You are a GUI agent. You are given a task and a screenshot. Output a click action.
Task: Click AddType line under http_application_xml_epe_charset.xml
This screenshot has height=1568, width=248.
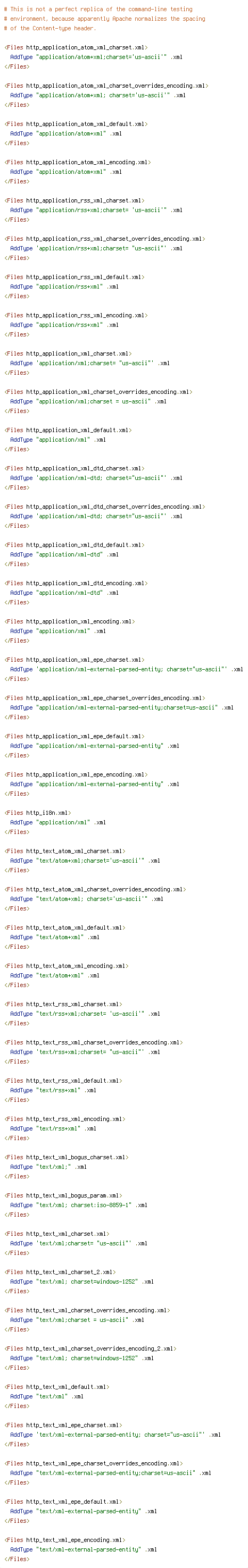pos(127,670)
